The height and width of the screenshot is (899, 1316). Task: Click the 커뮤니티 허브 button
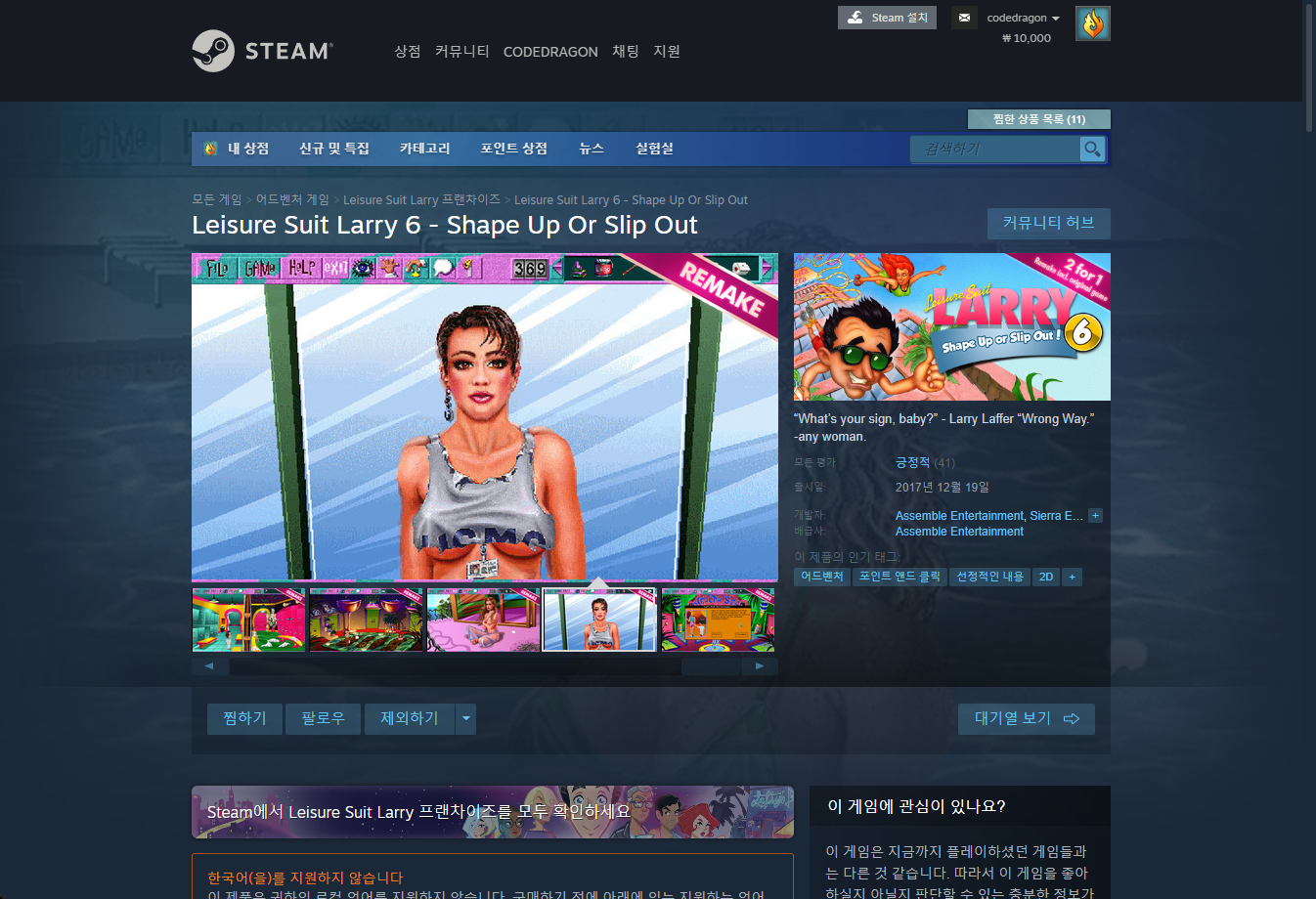pyautogui.click(x=1048, y=223)
